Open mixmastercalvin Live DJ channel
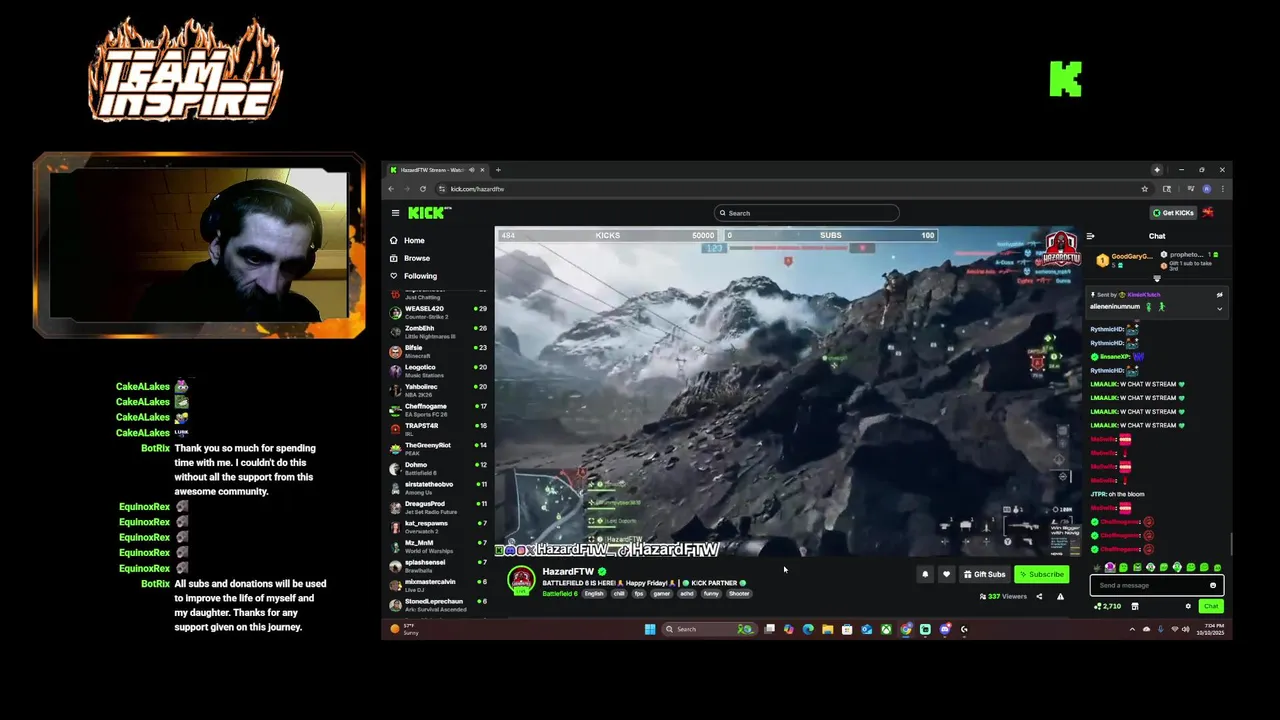Screen dimensions: 1280x720 click(438, 585)
